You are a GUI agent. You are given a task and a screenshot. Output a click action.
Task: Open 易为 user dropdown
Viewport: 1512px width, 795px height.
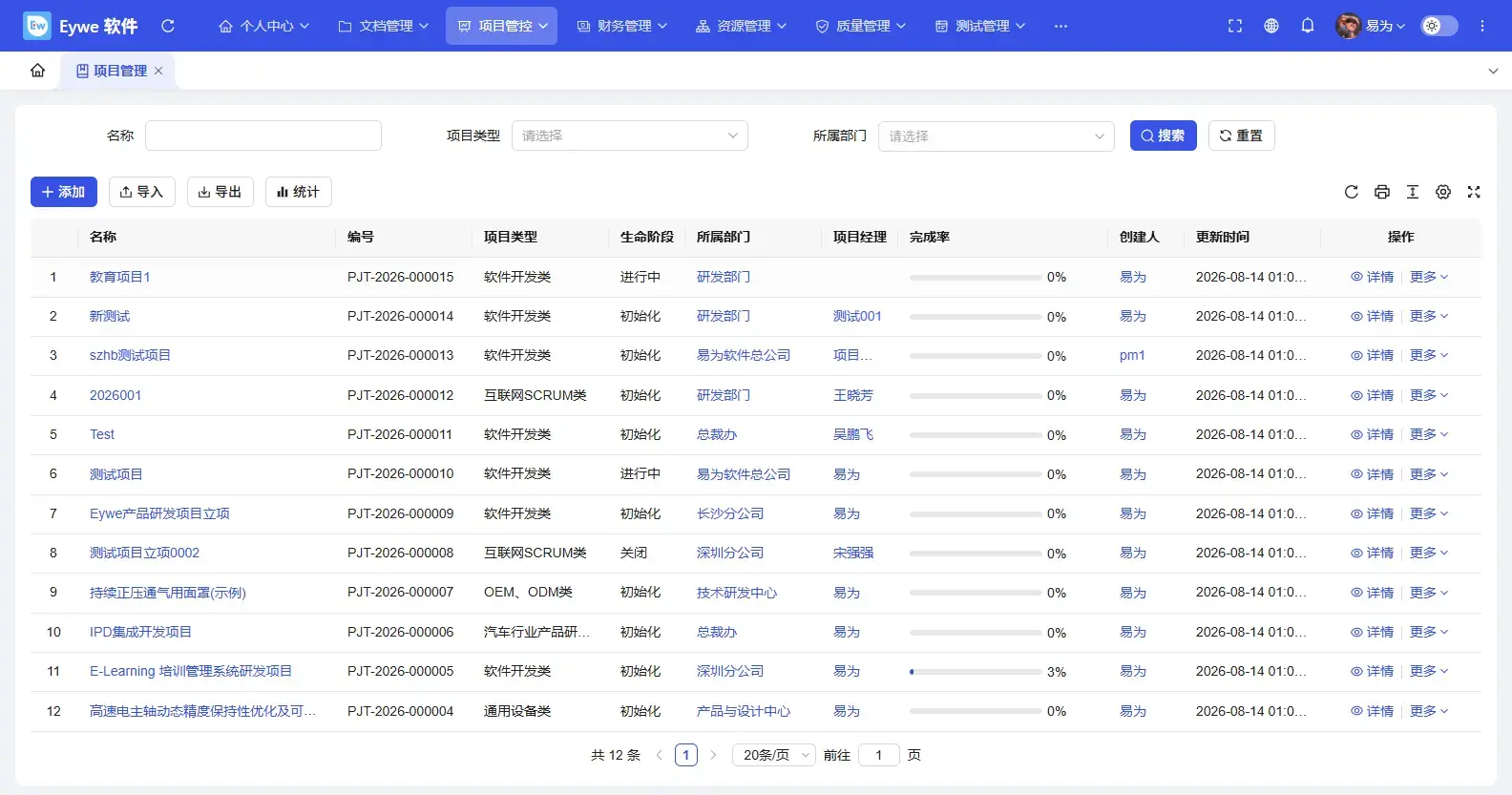(x=1385, y=26)
